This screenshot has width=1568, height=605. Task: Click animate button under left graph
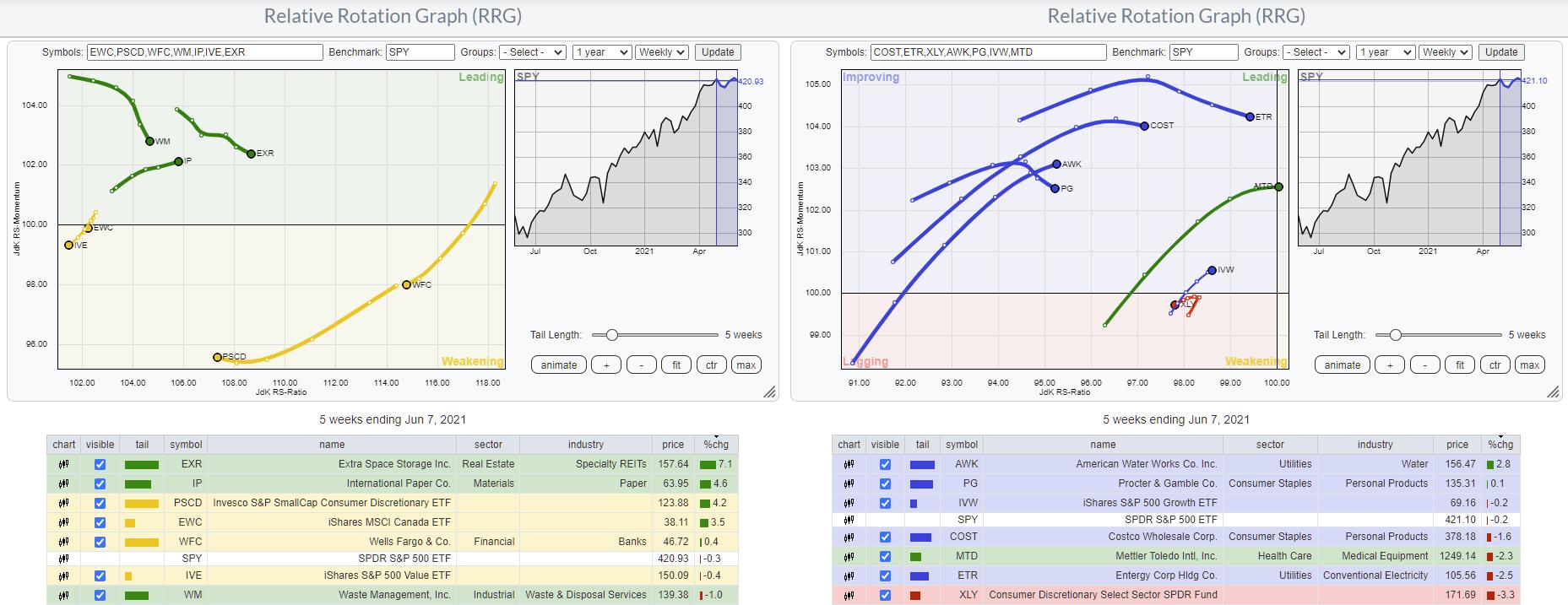[x=559, y=365]
